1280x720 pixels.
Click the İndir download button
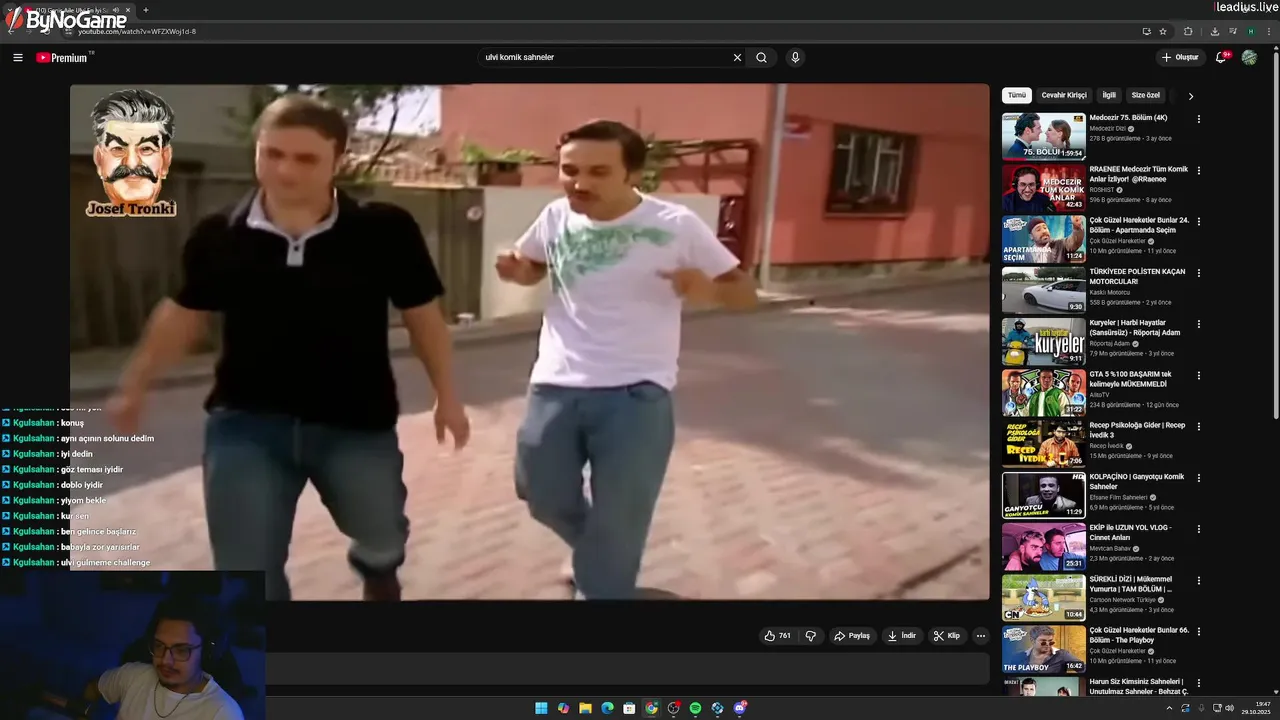[902, 636]
